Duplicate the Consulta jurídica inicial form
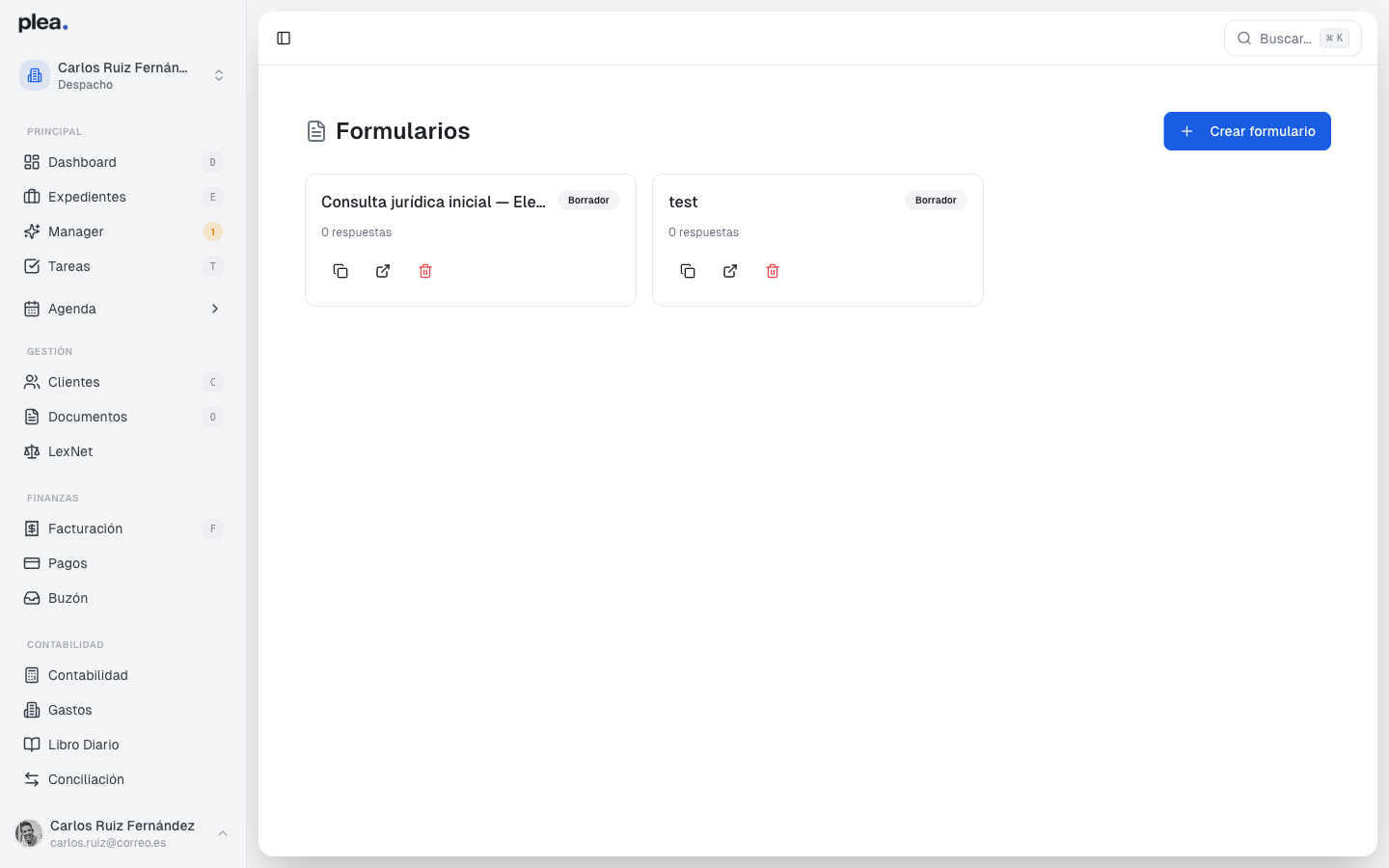Viewport: 1389px width, 868px height. pos(340,271)
